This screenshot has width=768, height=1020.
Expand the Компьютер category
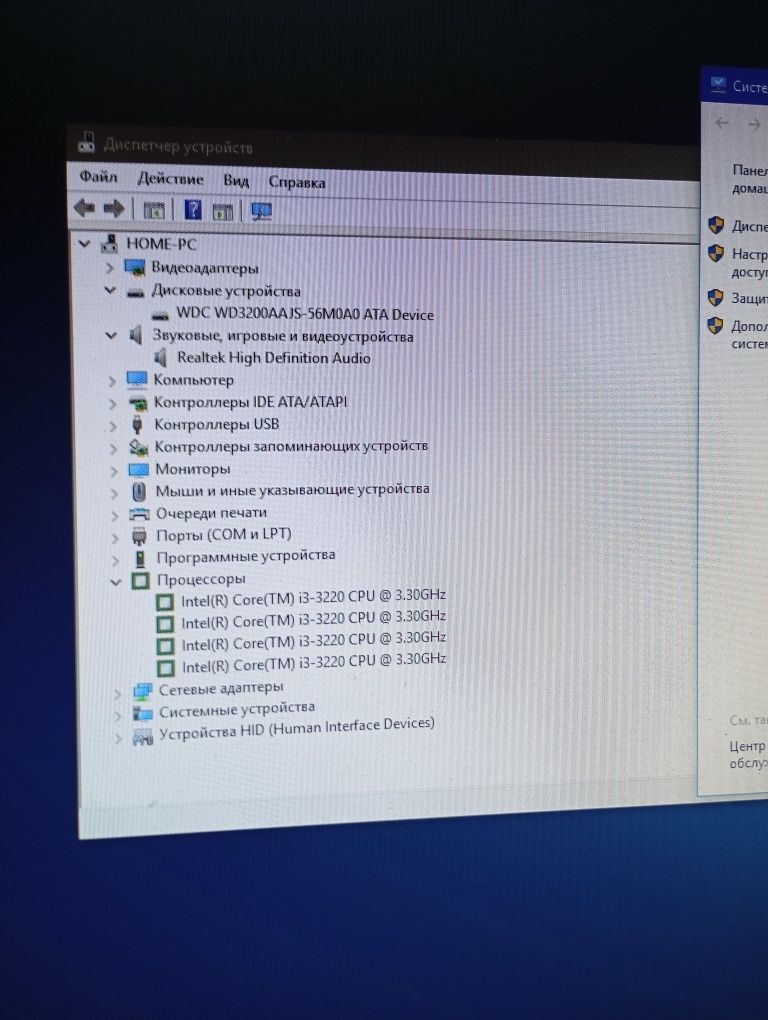[x=112, y=381]
